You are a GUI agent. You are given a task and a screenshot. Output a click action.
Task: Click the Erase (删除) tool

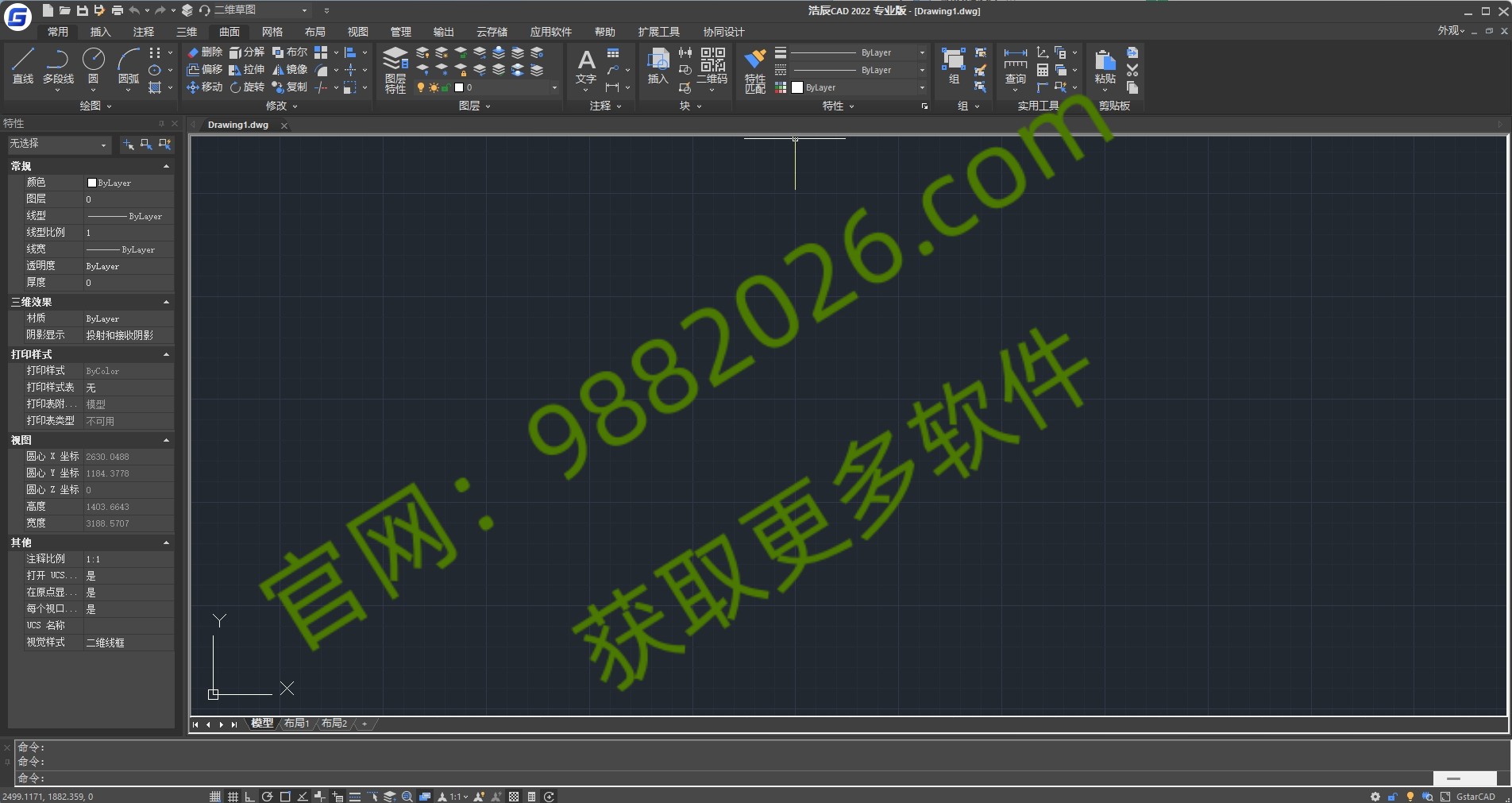pyautogui.click(x=204, y=52)
